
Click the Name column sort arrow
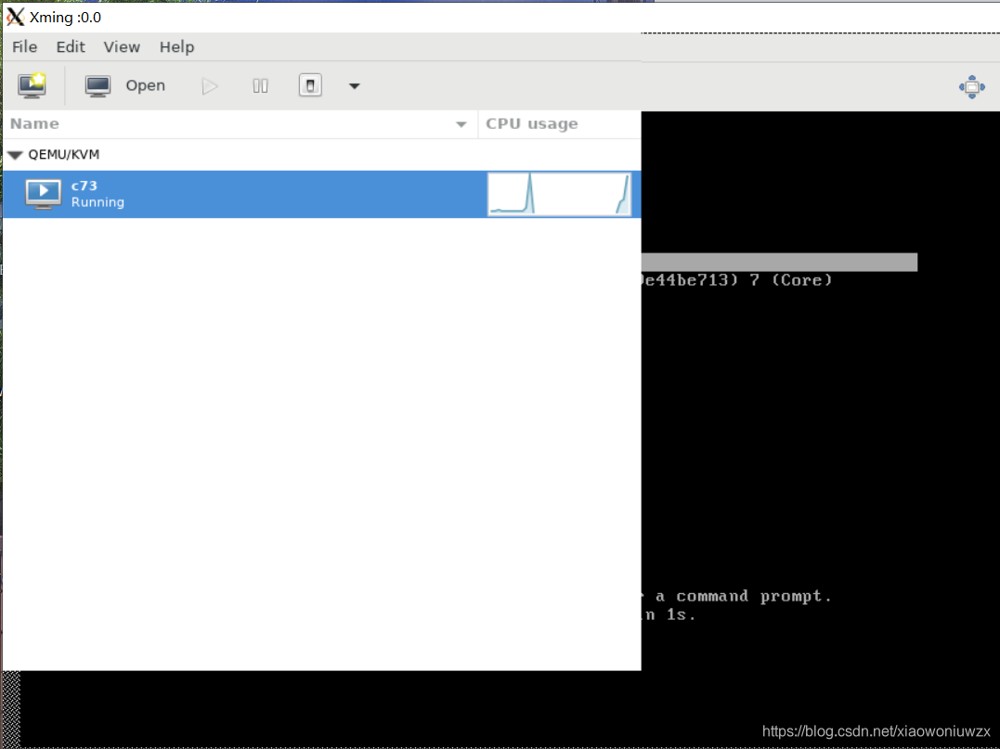click(461, 124)
